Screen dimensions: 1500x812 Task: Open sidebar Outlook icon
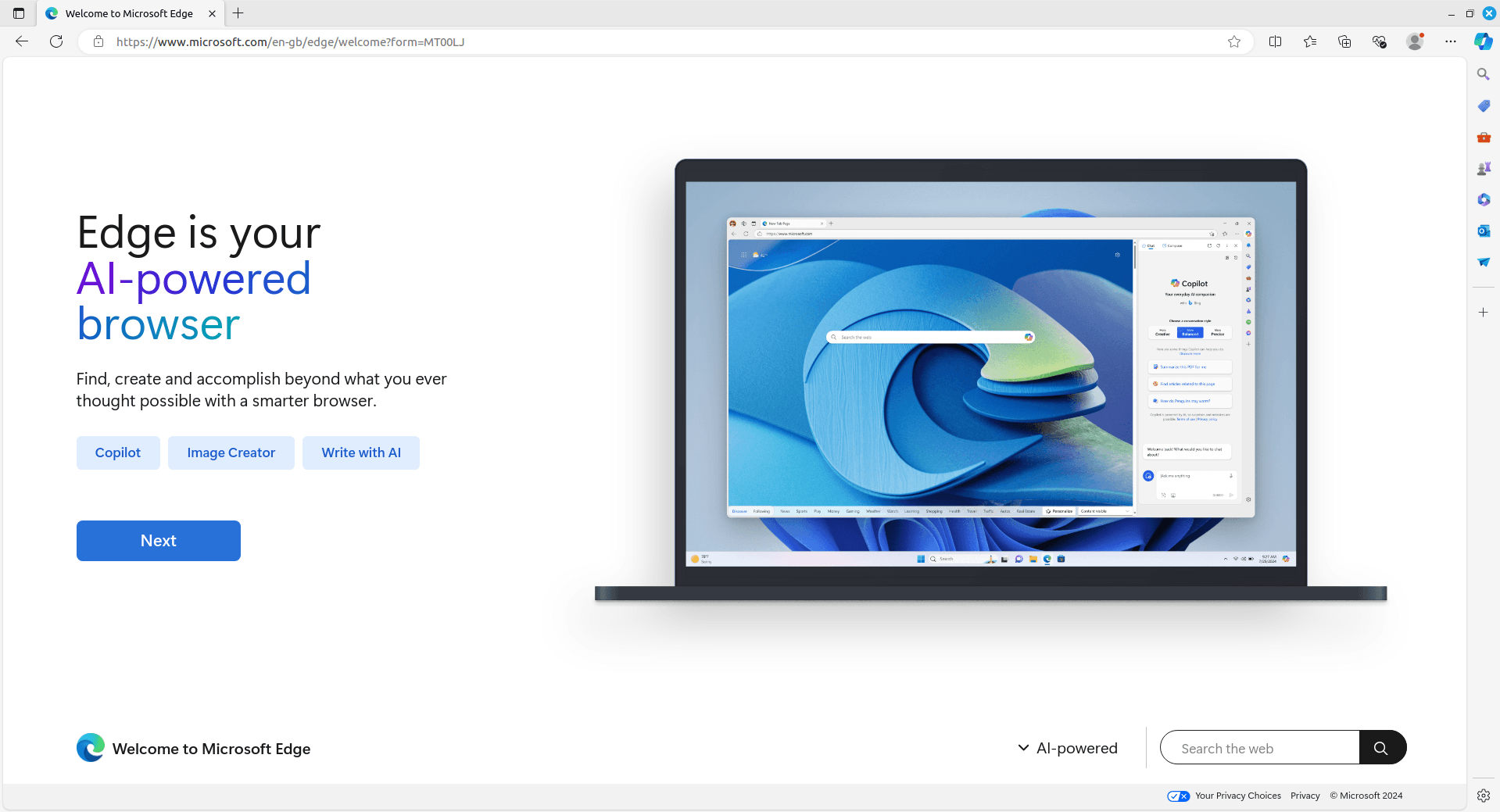click(x=1484, y=231)
